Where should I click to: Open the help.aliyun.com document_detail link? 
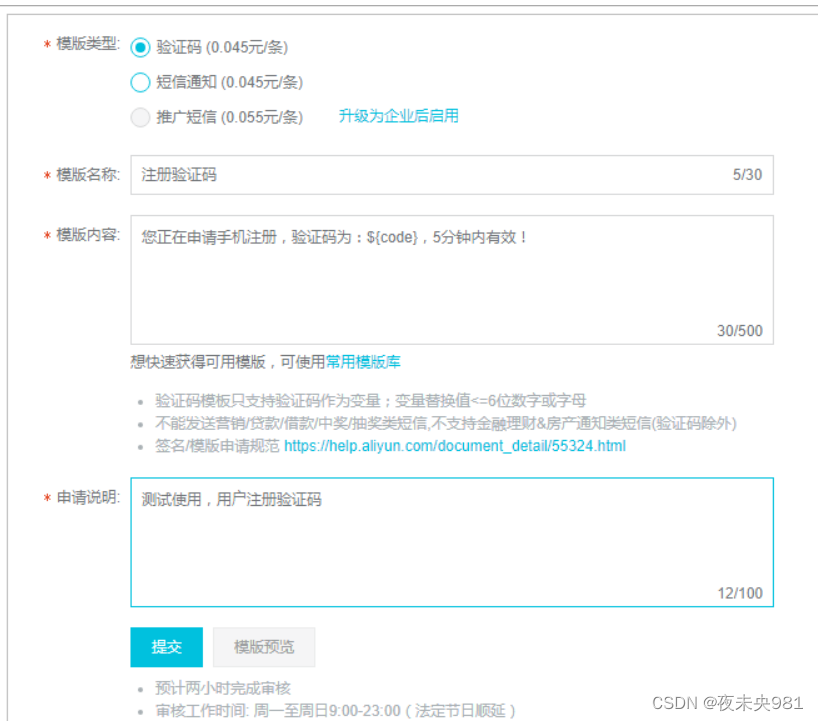[455, 446]
